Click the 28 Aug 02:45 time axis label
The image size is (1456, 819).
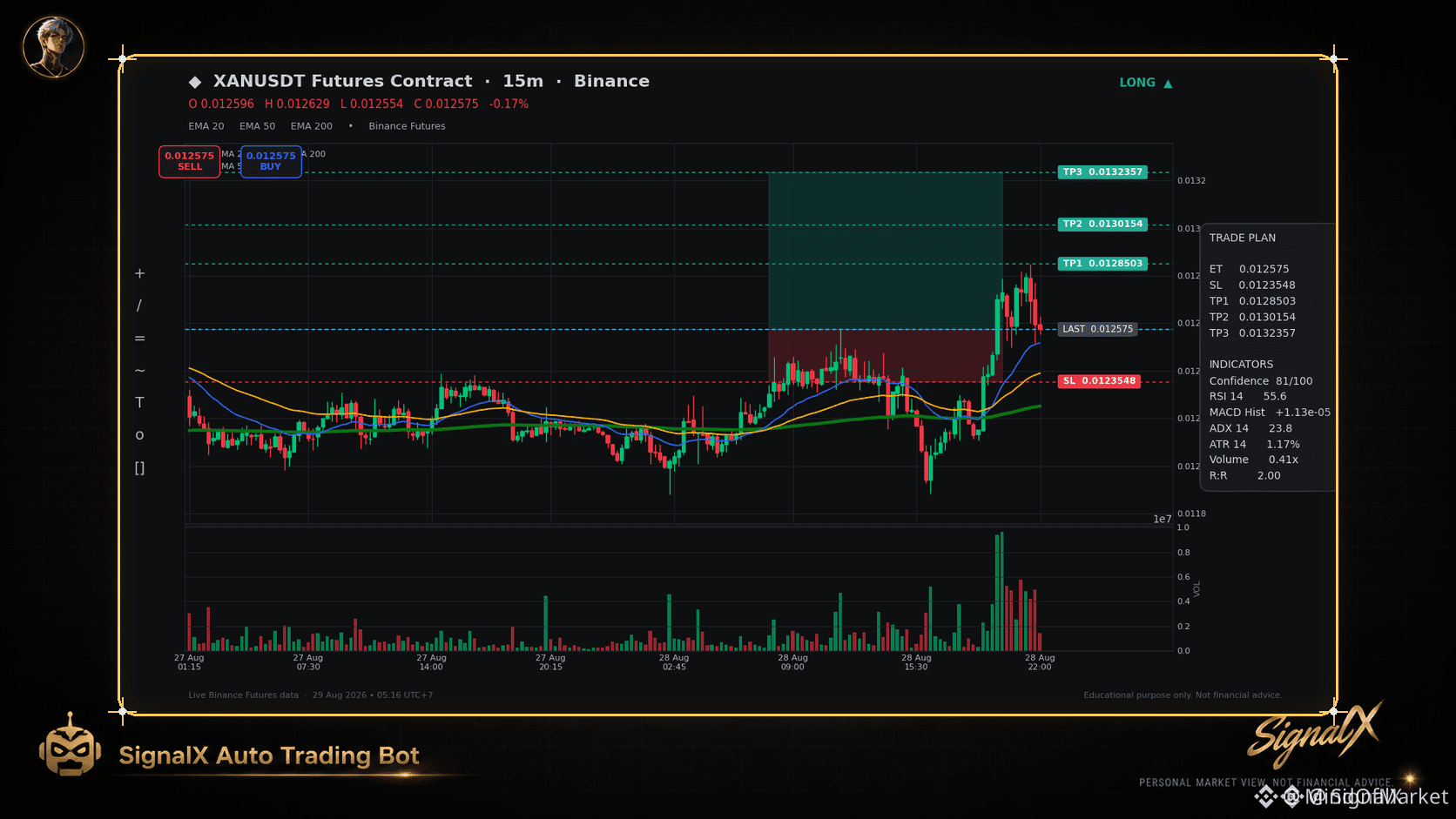(674, 662)
